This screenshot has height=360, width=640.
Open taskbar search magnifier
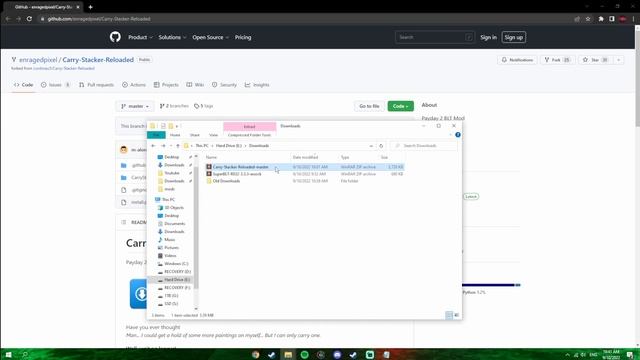pos(25,354)
